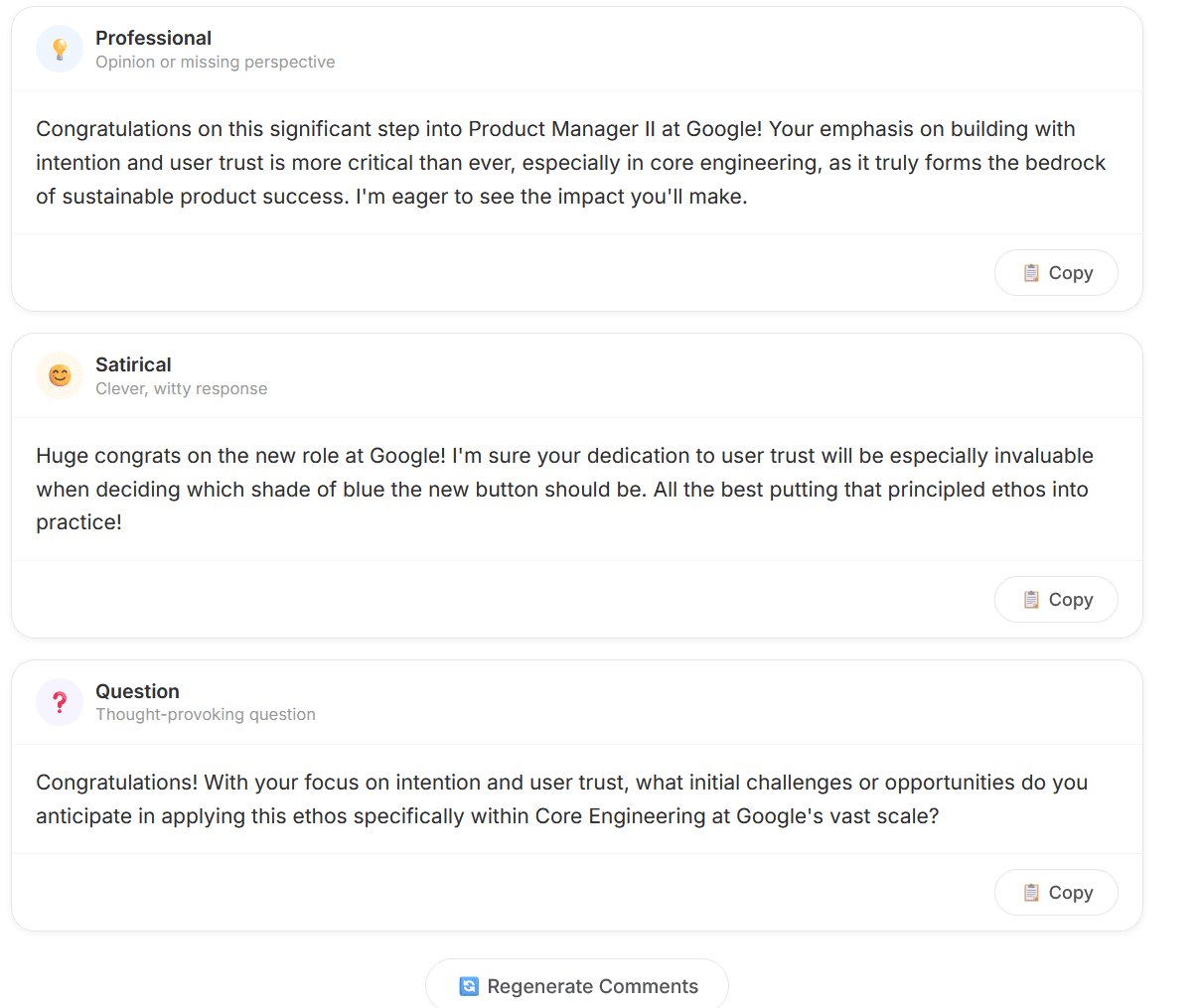The image size is (1200, 1008).
Task: Click the lightbulb icon on the Professional card
Action: 59,48
